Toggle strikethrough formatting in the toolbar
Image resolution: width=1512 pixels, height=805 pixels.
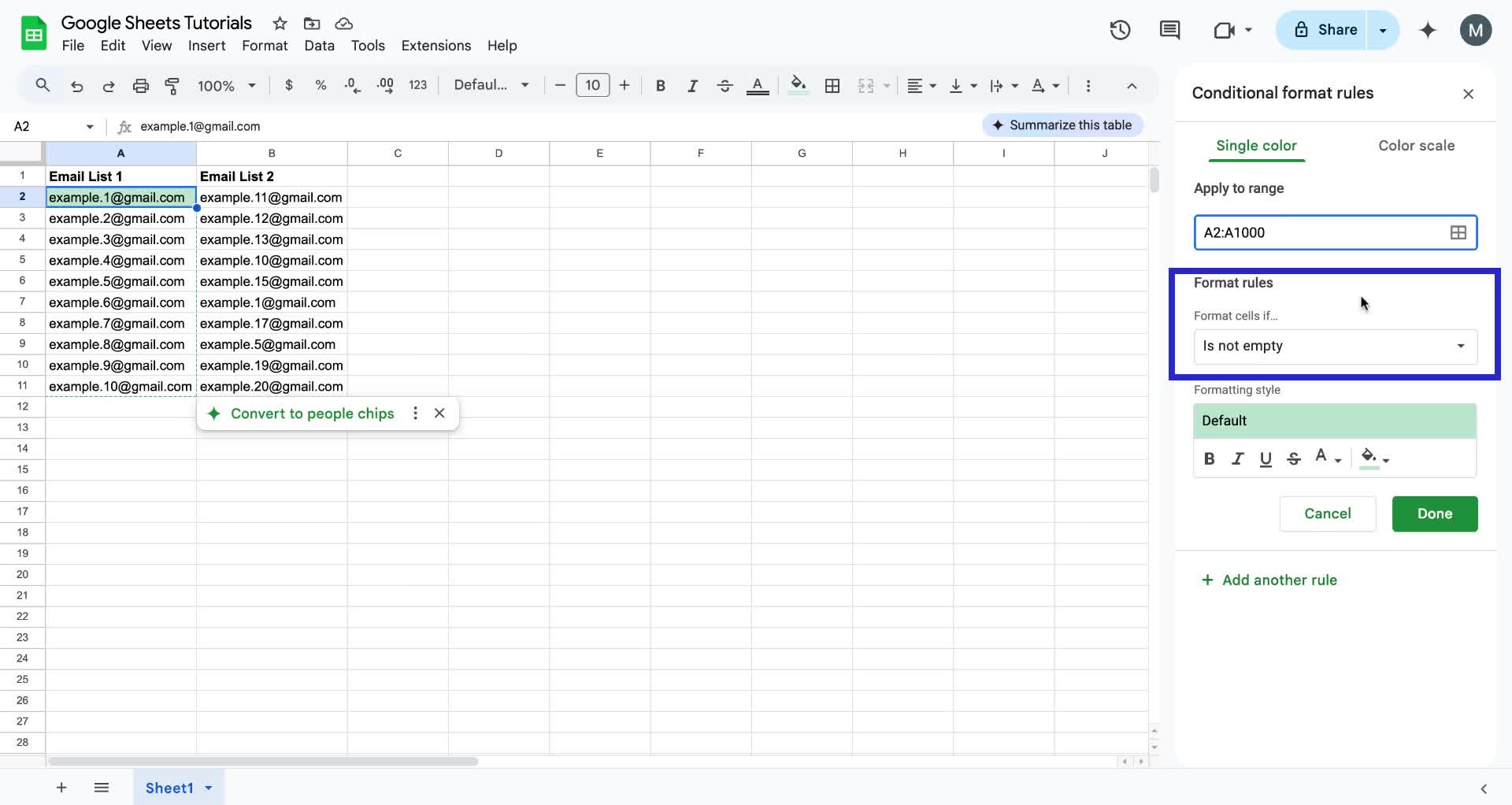[724, 85]
